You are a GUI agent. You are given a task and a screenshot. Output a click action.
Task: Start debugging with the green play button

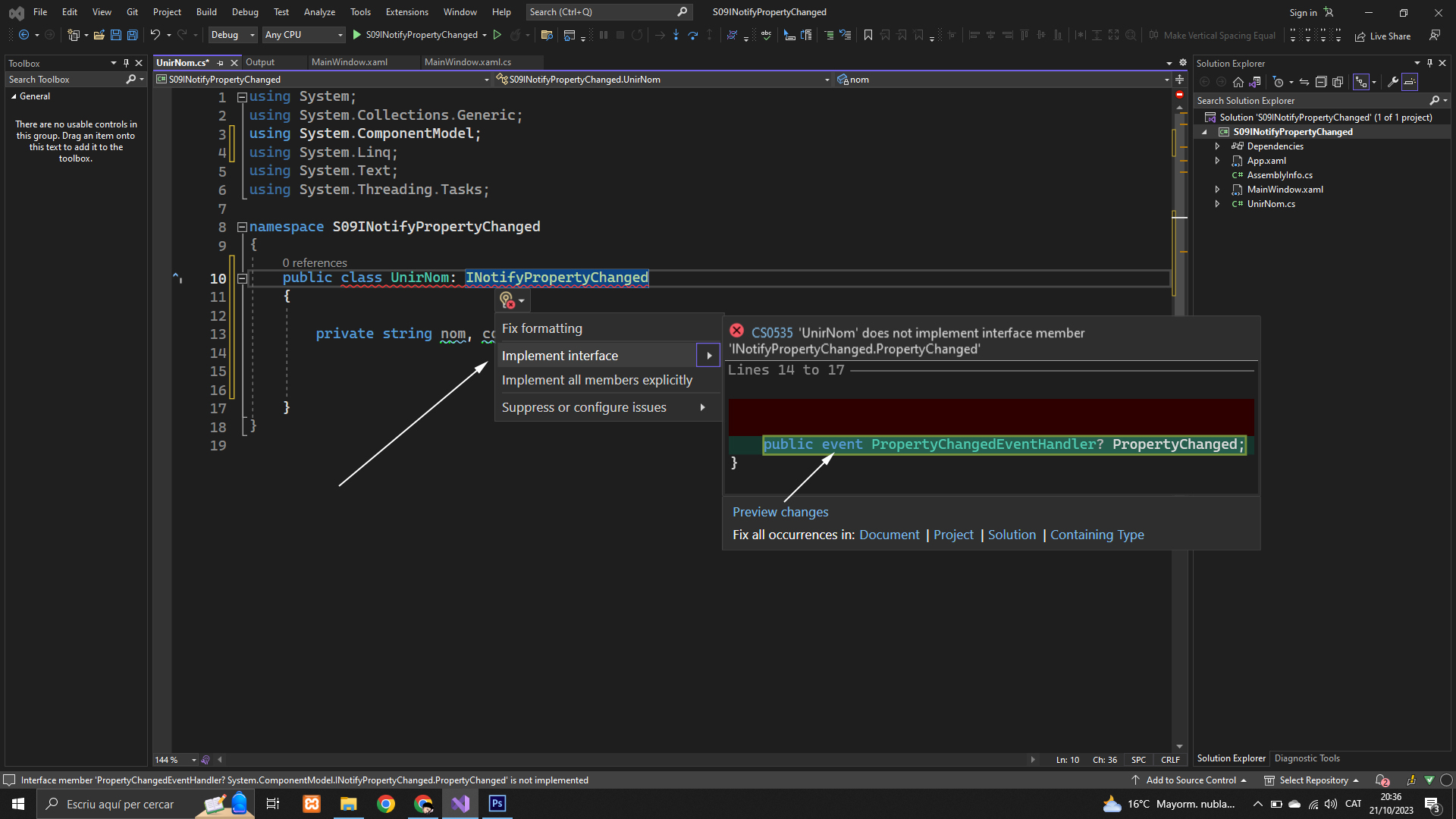[x=357, y=35]
